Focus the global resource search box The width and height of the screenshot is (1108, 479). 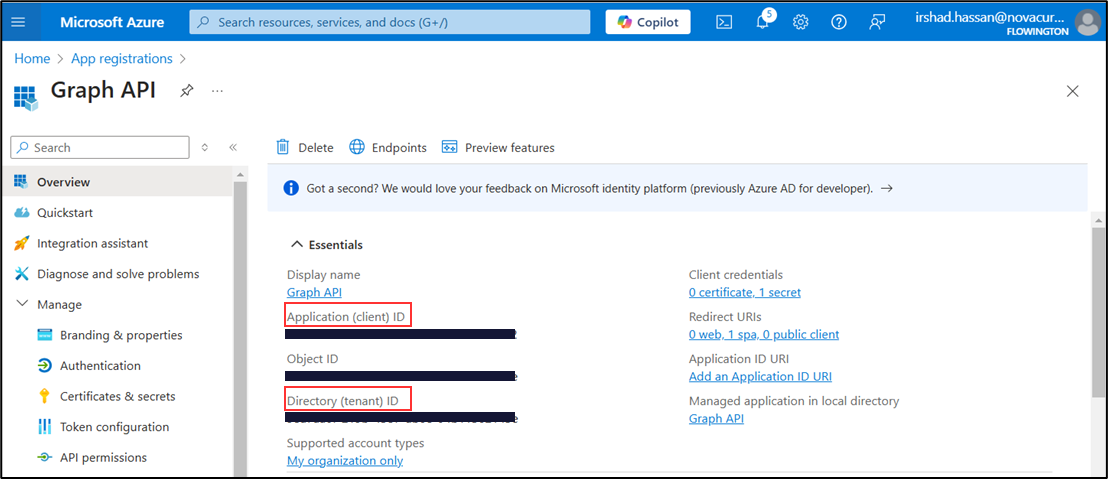tap(389, 22)
